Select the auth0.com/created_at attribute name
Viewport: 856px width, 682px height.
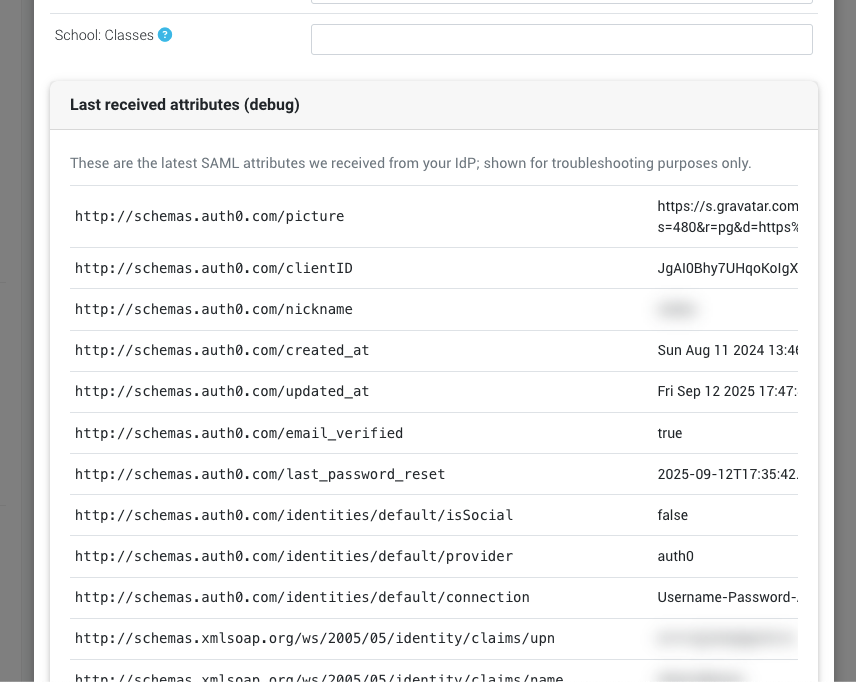222,350
